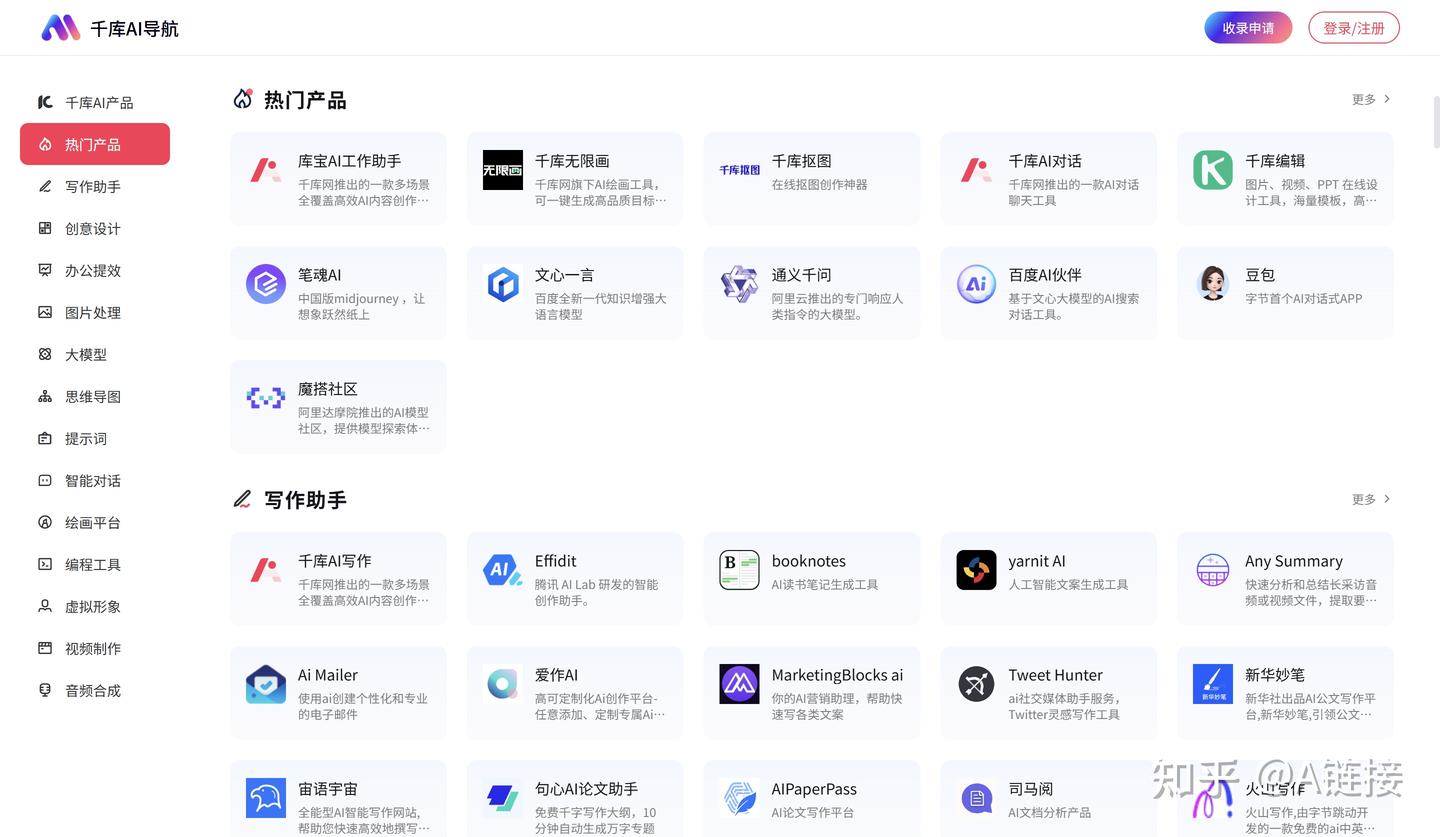
Task: Click the 千库AI对话 product icon
Action: point(976,170)
